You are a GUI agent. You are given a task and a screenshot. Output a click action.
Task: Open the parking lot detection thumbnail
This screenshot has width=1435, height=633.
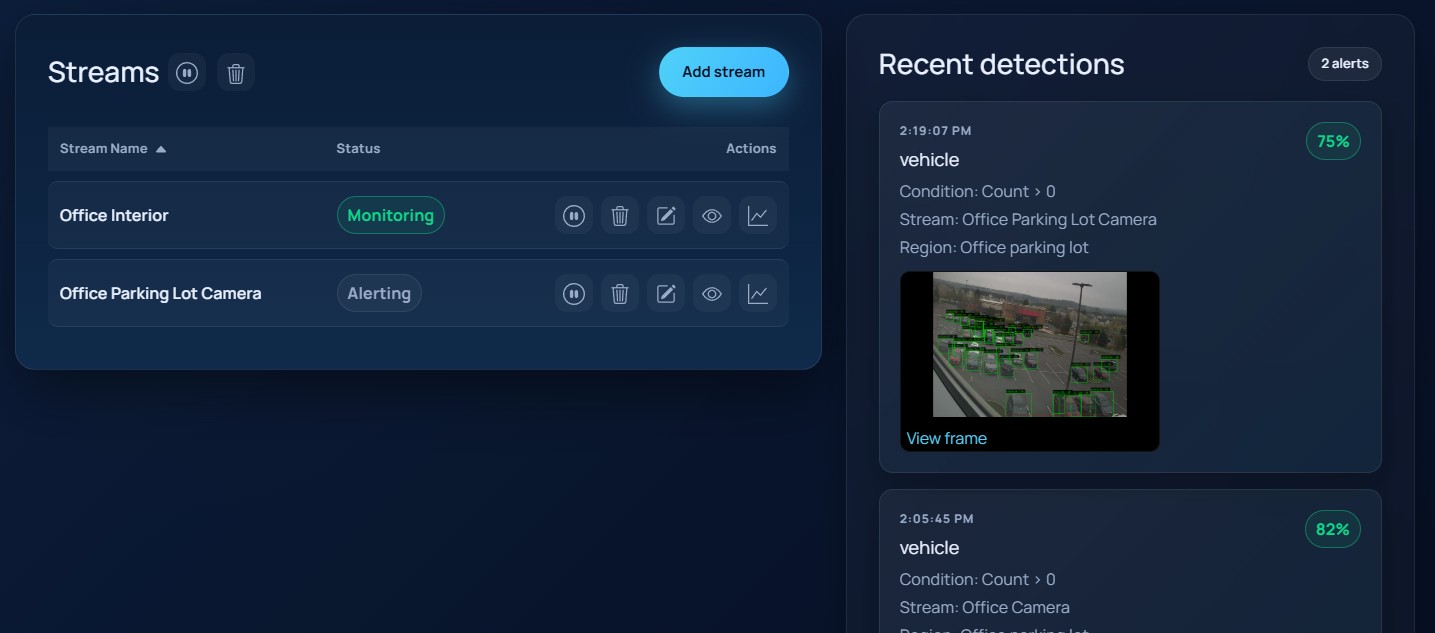1029,345
